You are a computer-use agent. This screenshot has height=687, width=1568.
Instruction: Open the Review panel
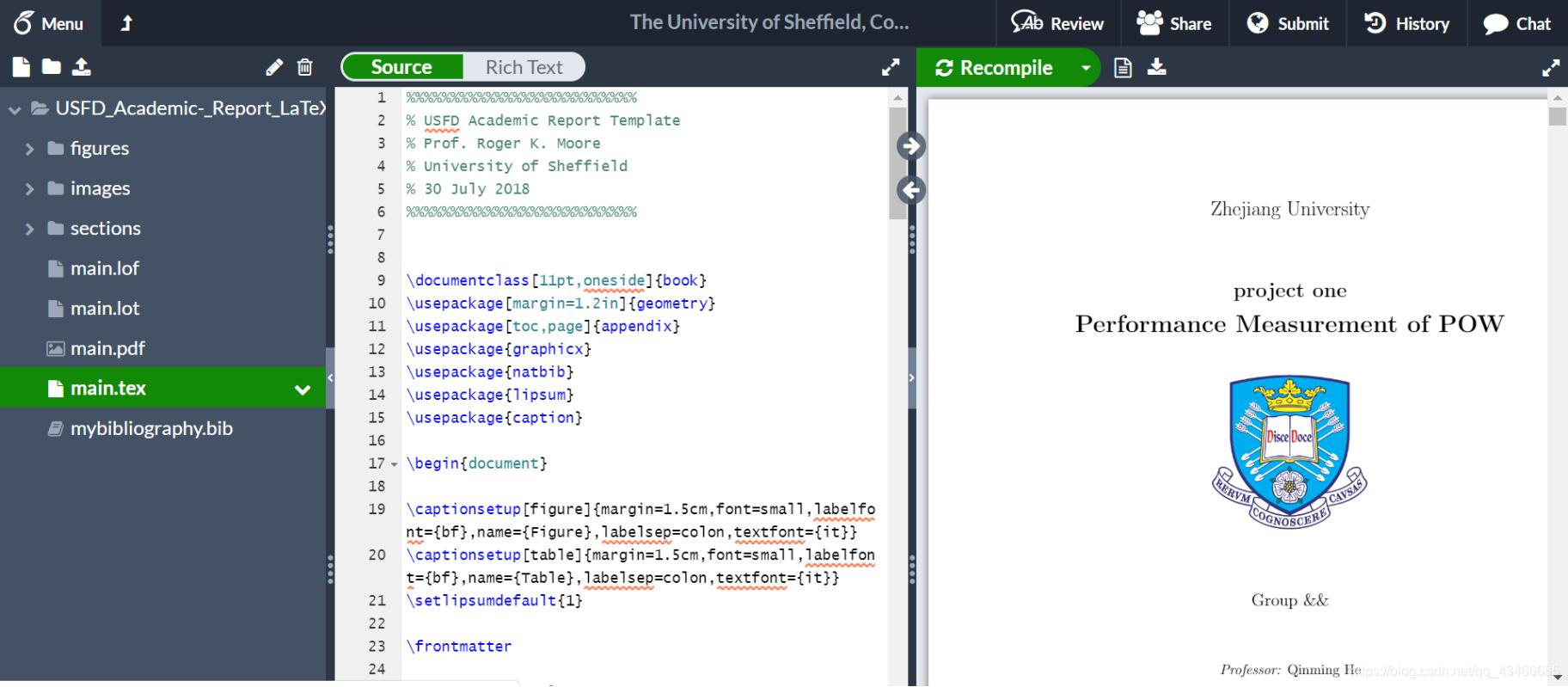(x=1057, y=23)
